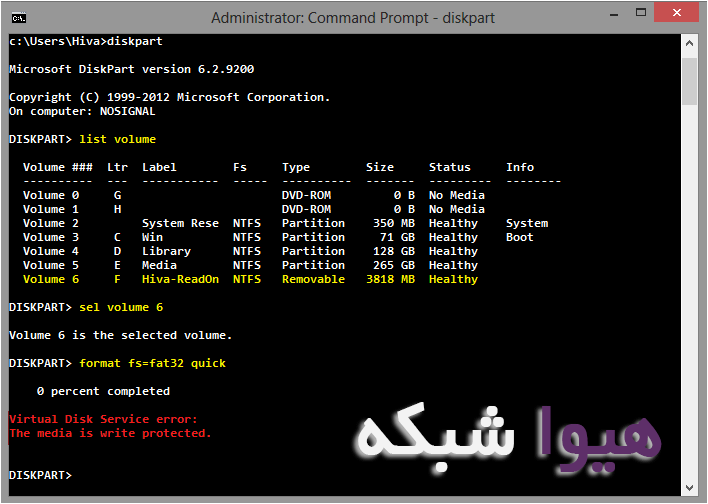
Task: Click the '350 MB' size value
Action: point(394,223)
